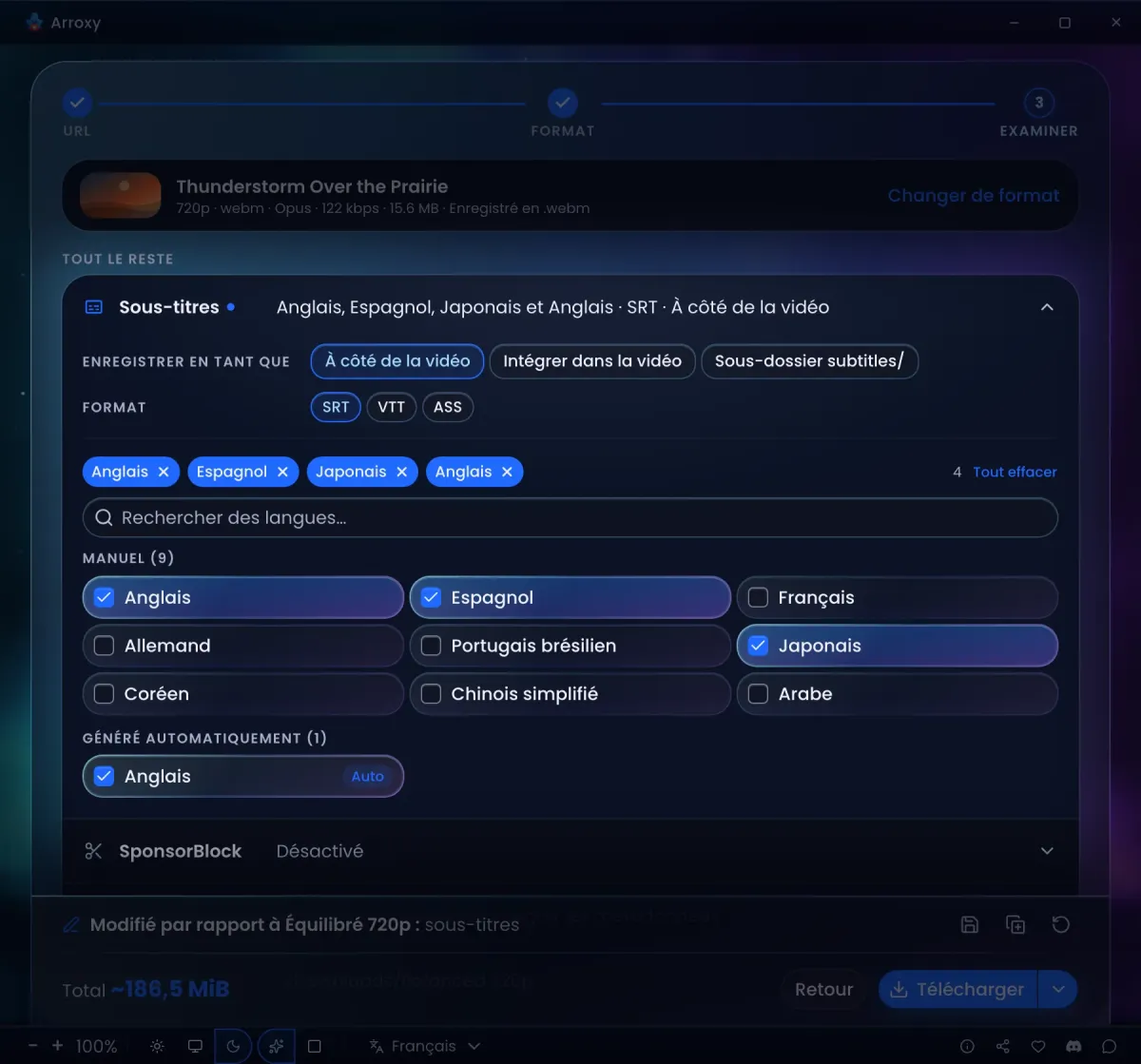
Task: Uncheck the Japonais subtitle checkbox
Action: click(x=758, y=646)
